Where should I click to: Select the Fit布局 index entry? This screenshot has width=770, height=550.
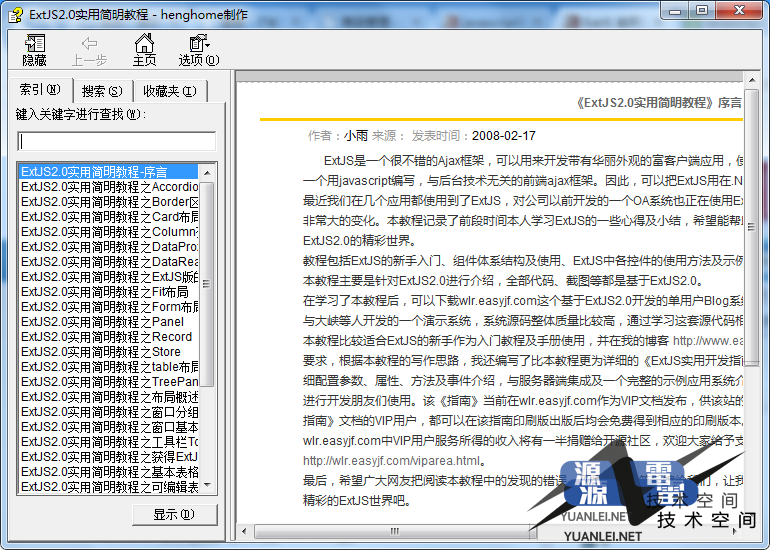109,292
